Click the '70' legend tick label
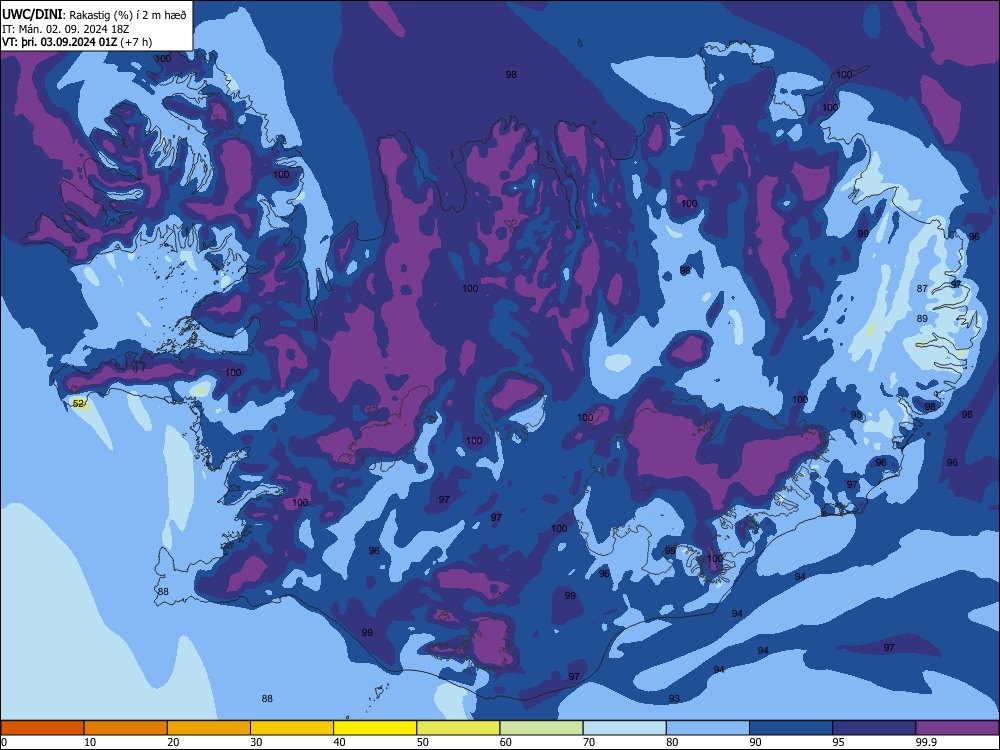 589,742
